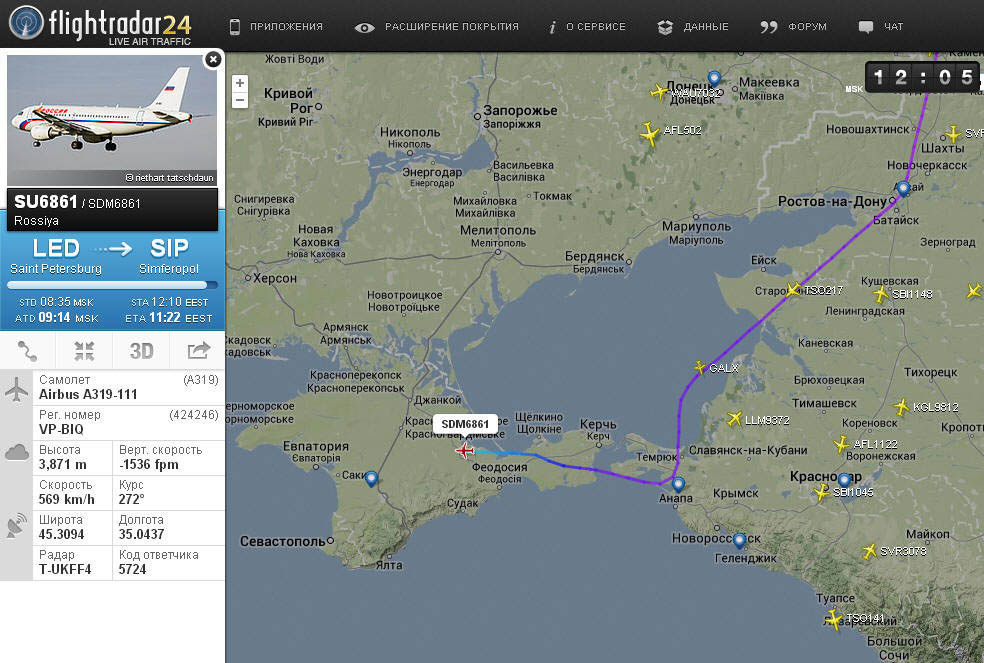The width and height of the screenshot is (984, 663).
Task: Go to the Форум section
Action: coord(794,27)
